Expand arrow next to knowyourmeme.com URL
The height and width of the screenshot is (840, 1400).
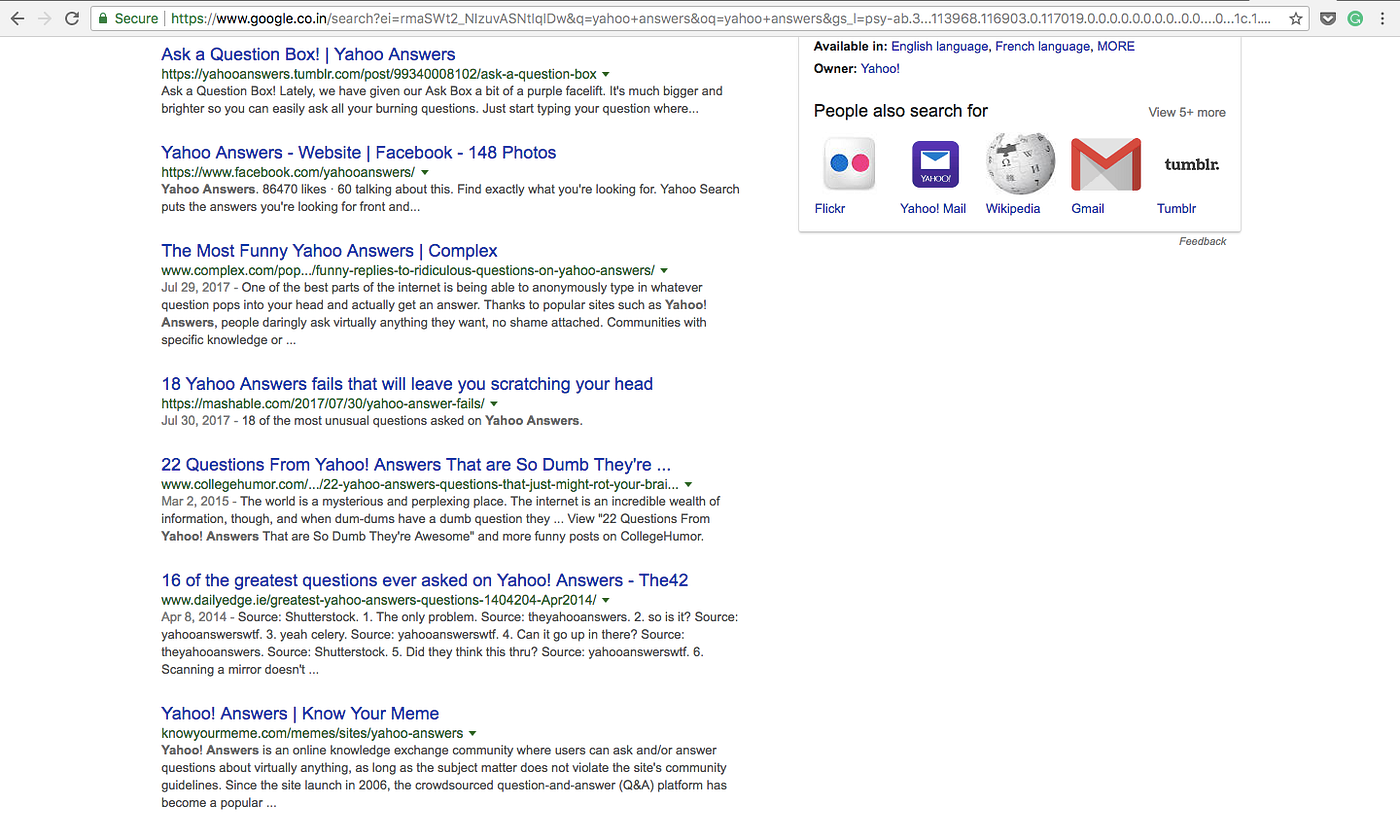[x=473, y=734]
